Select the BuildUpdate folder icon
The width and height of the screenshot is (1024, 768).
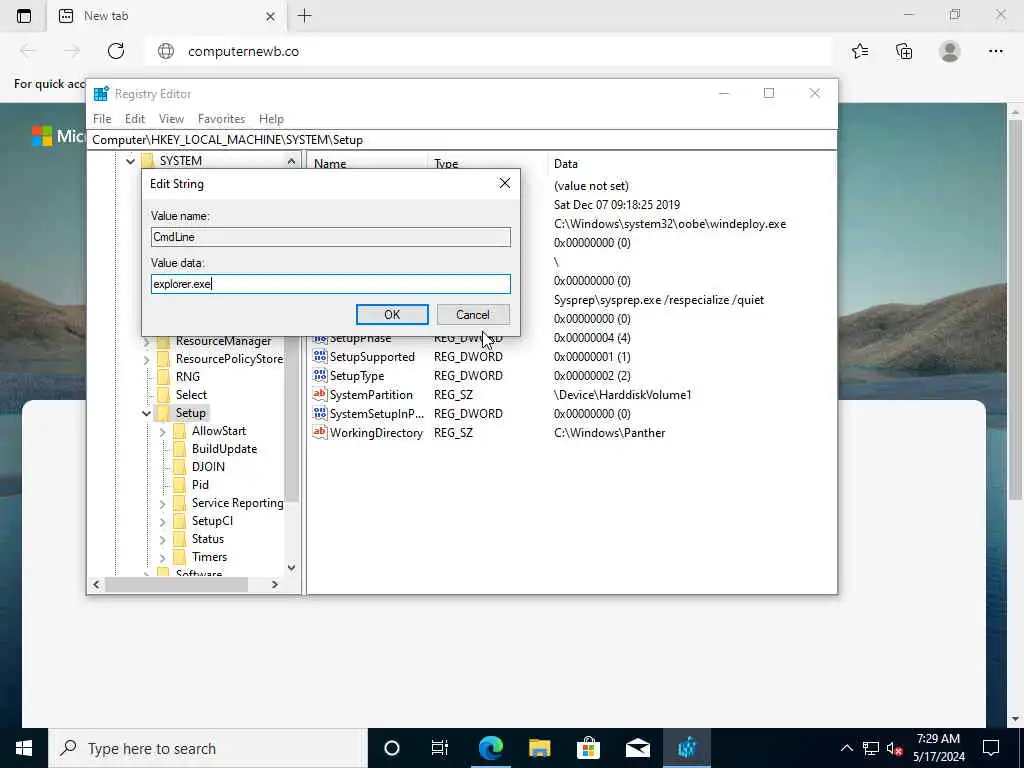click(x=180, y=449)
